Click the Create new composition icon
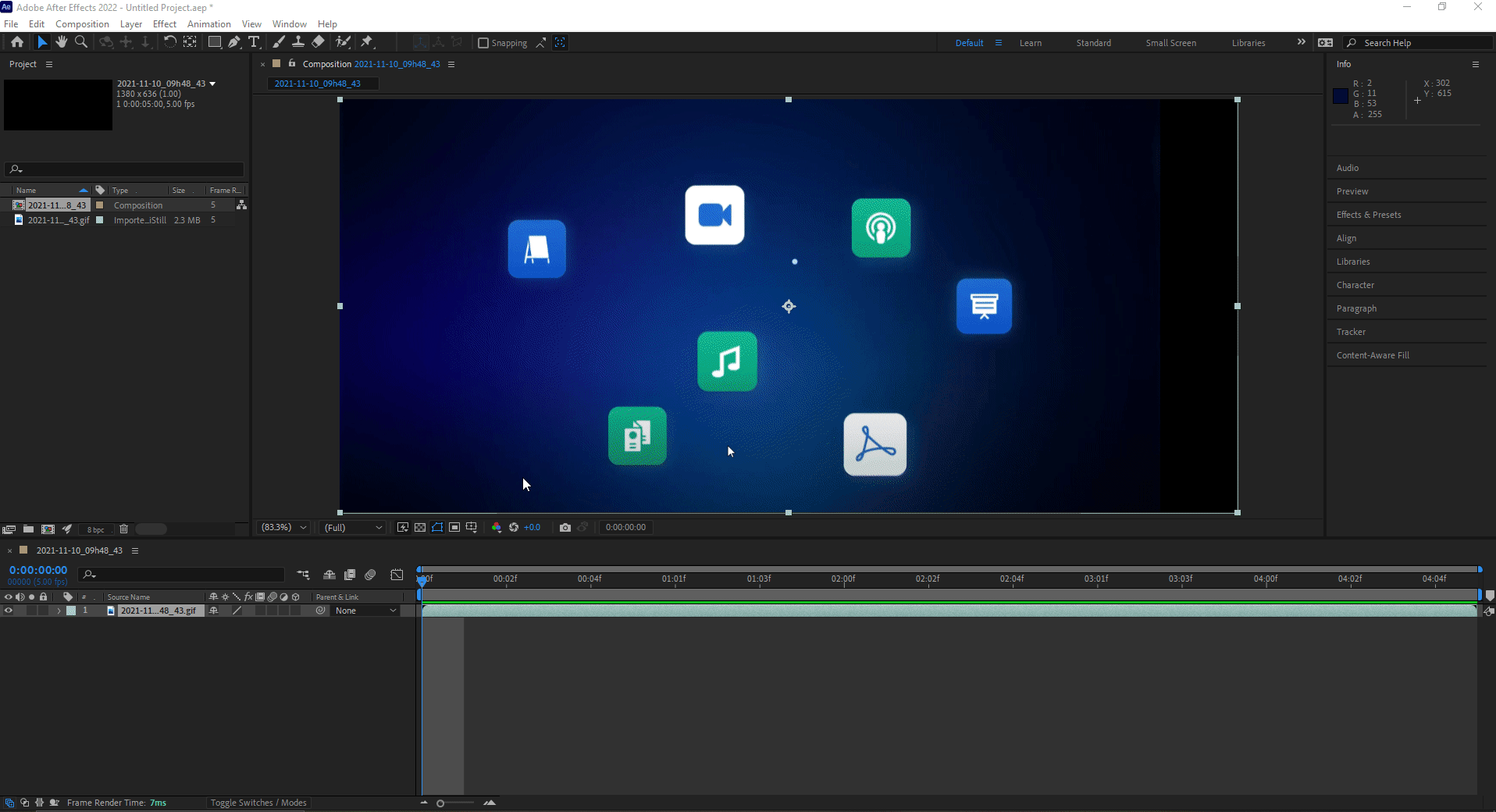This screenshot has width=1496, height=812. 48,529
